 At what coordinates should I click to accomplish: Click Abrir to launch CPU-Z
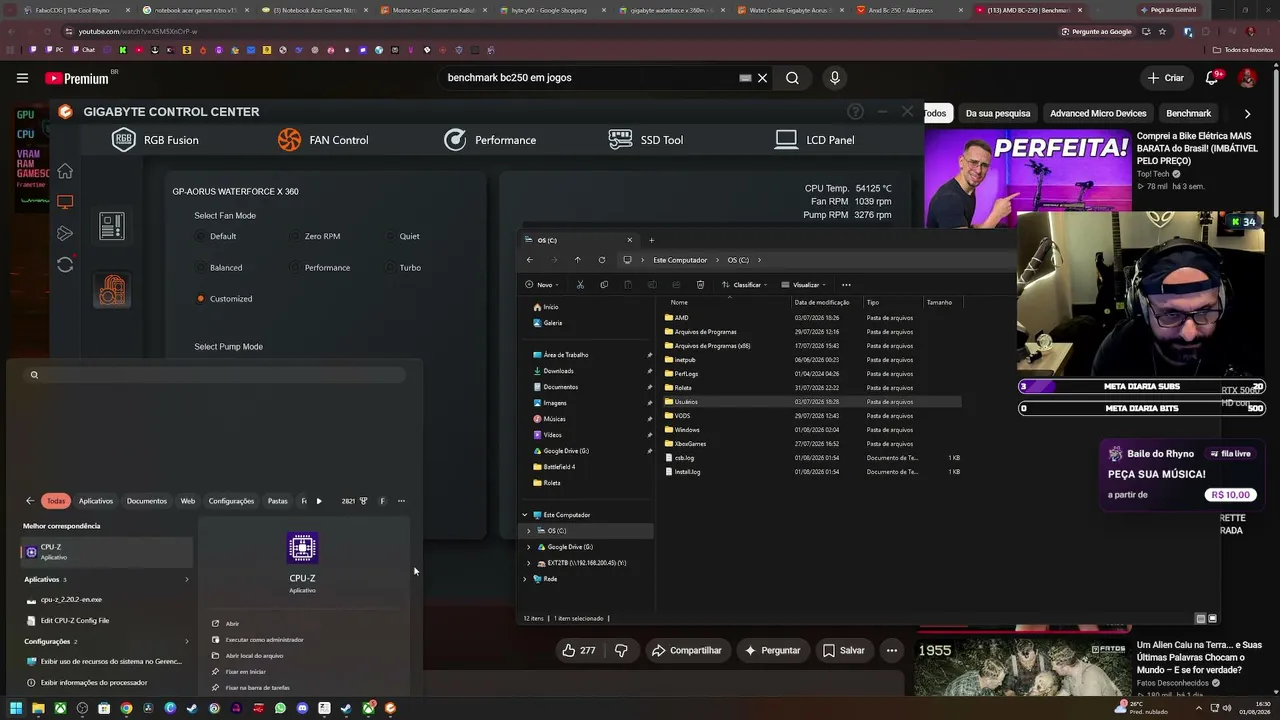(226, 624)
